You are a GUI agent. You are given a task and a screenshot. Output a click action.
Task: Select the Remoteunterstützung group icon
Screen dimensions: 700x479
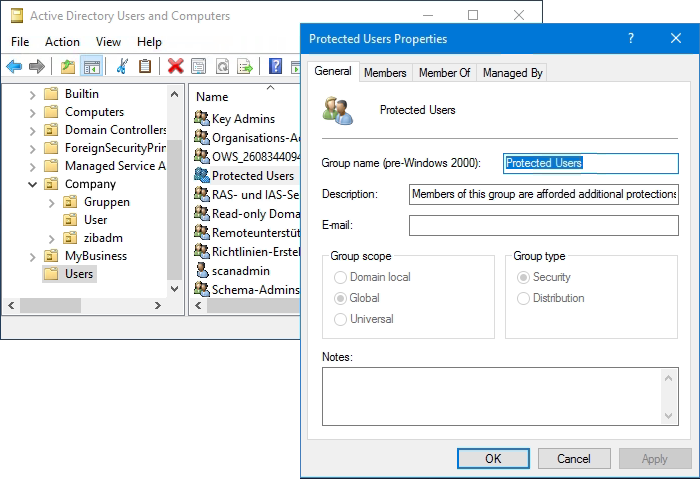[202, 232]
